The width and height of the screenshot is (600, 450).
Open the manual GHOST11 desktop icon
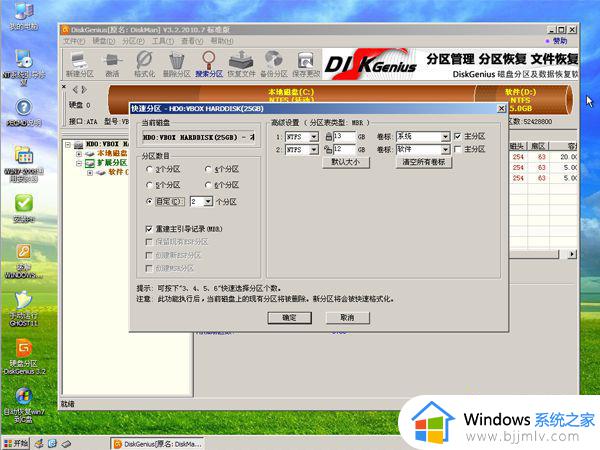[x=24, y=309]
